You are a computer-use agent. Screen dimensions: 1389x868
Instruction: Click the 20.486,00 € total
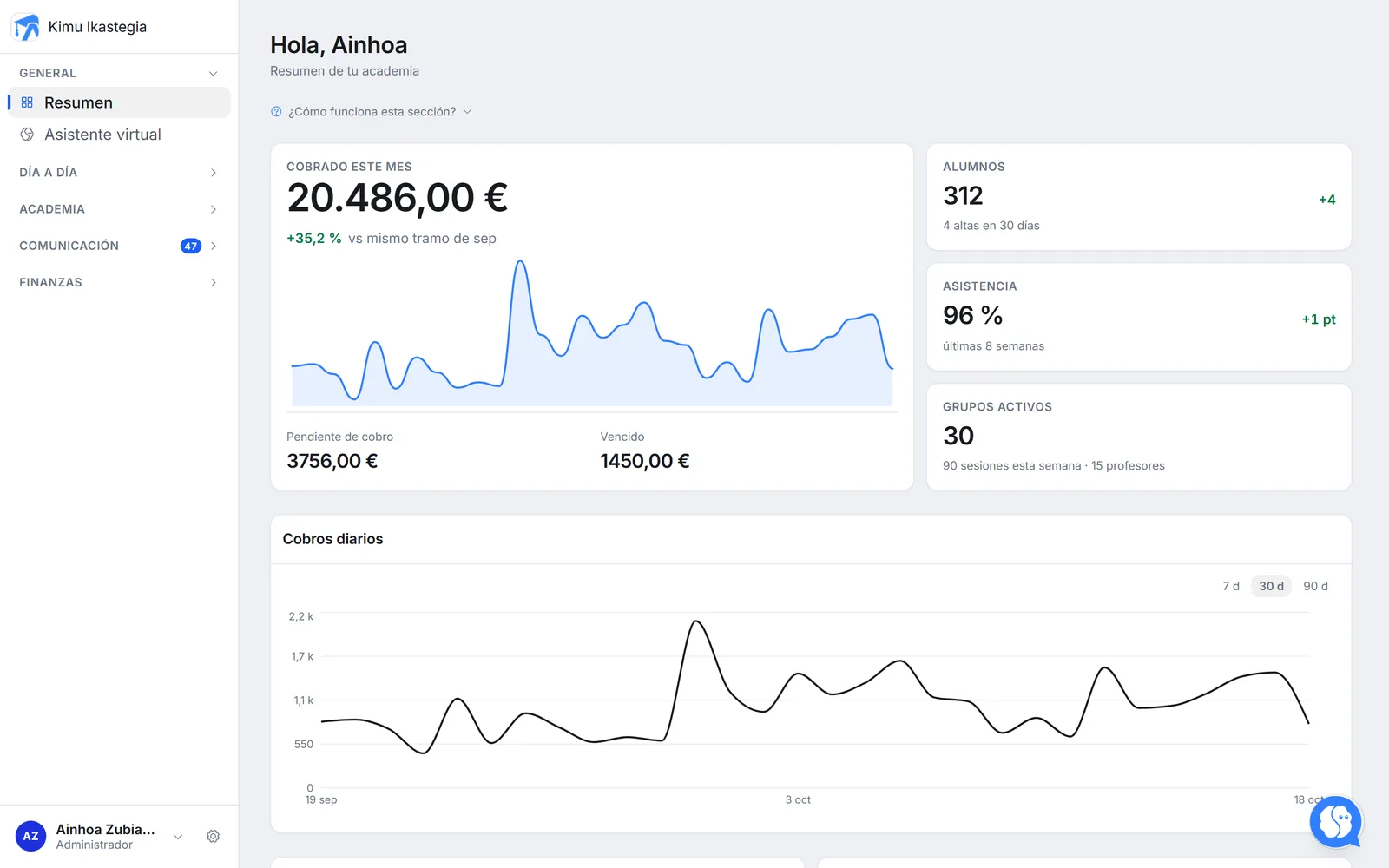pyautogui.click(x=398, y=198)
